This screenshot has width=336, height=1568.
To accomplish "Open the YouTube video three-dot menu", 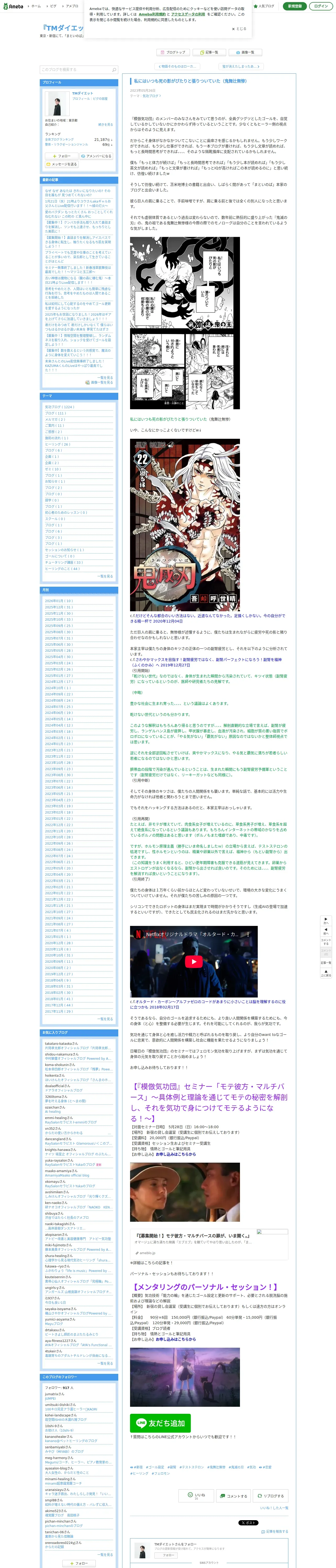I will pyautogui.click(x=248, y=934).
